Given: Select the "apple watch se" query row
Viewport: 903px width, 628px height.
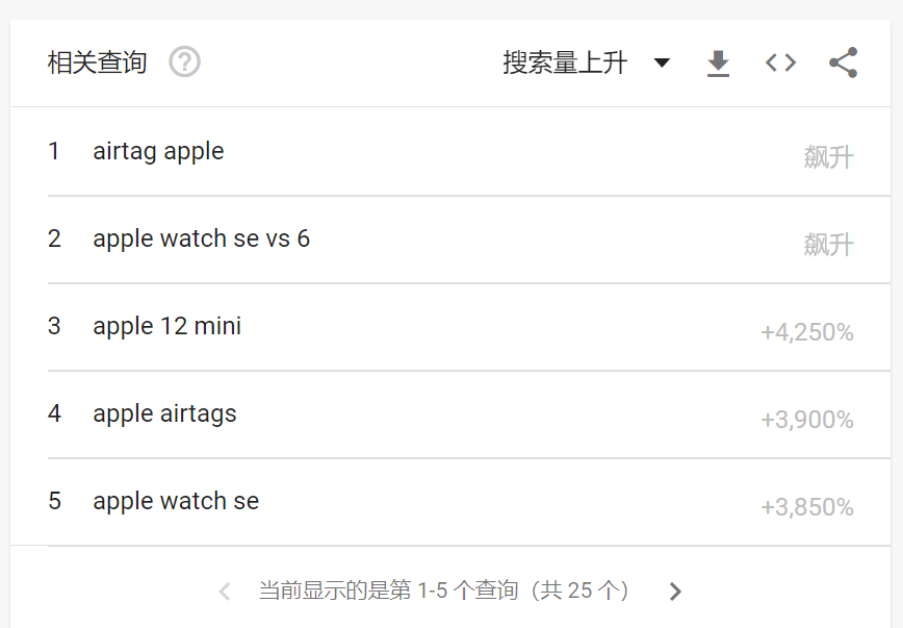Looking at the screenshot, I should pos(176,501).
